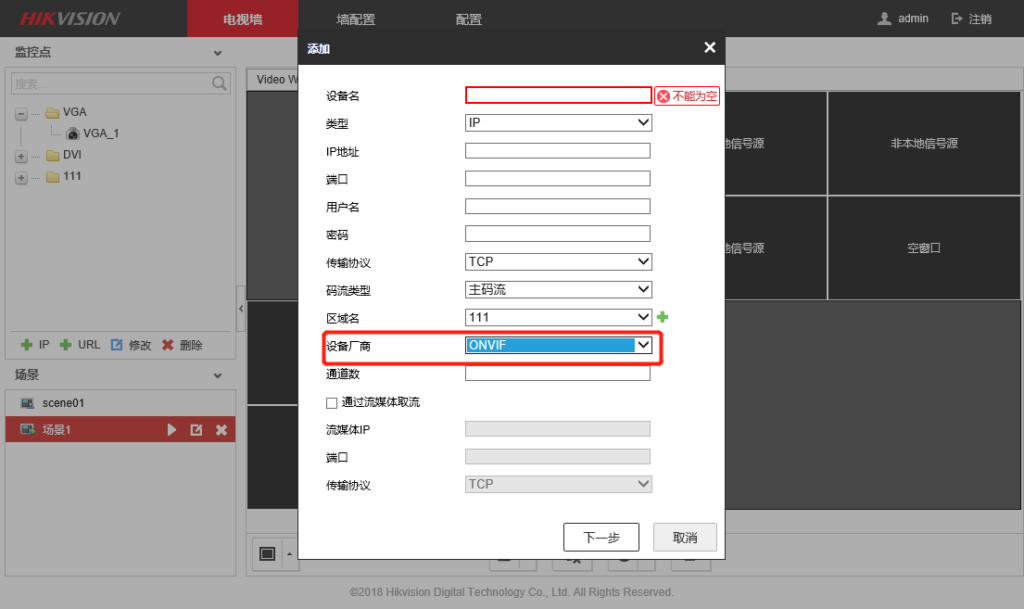Screen dimensions: 1024x609
Task: Switch to the 墙配置 tab
Action: pyautogui.click(x=355, y=18)
